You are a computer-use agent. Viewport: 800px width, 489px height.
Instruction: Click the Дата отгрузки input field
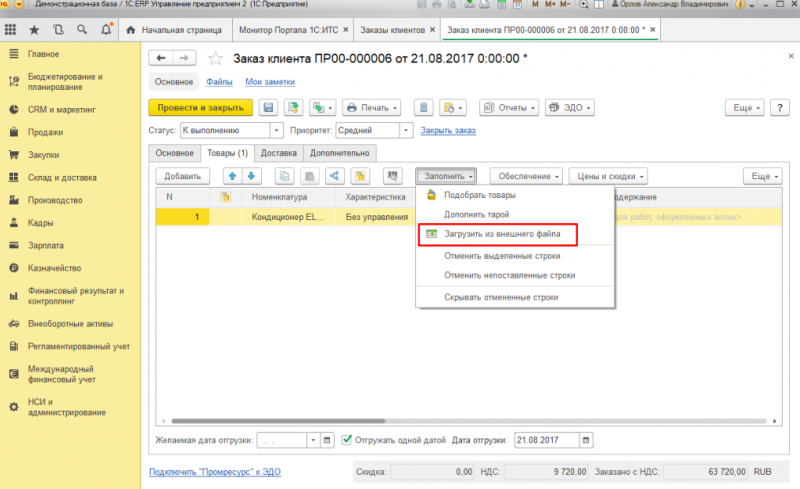point(547,440)
